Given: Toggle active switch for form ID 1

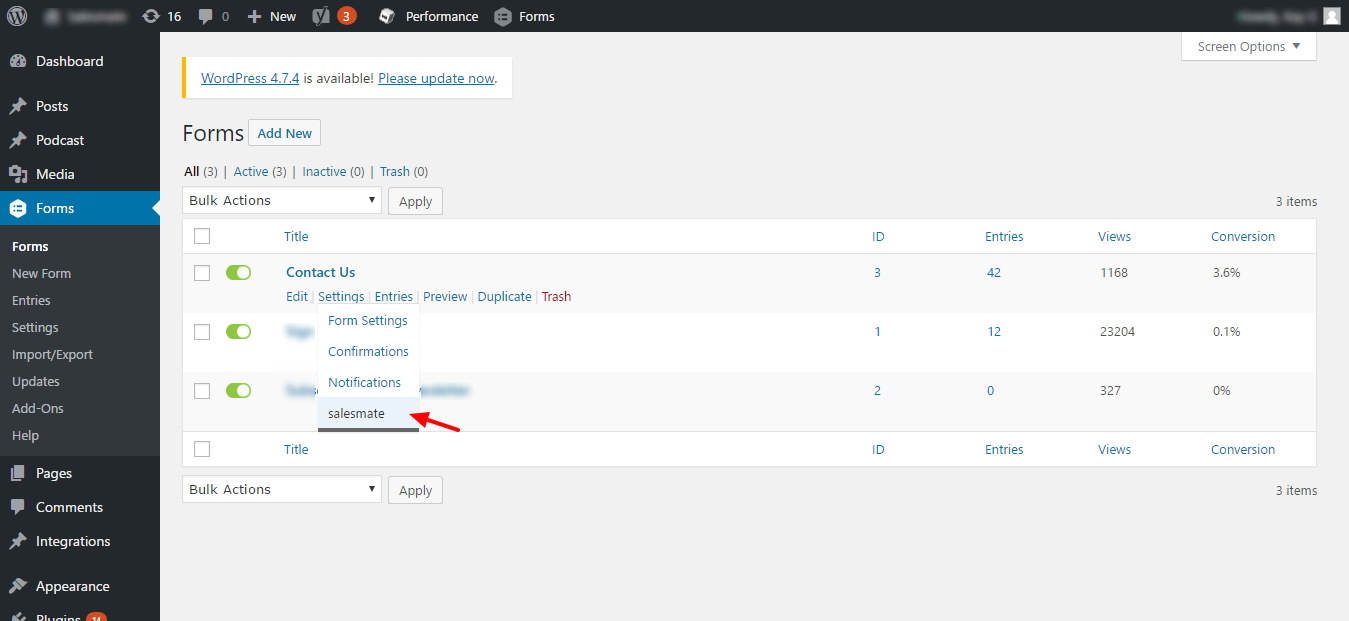Looking at the screenshot, I should tap(238, 331).
